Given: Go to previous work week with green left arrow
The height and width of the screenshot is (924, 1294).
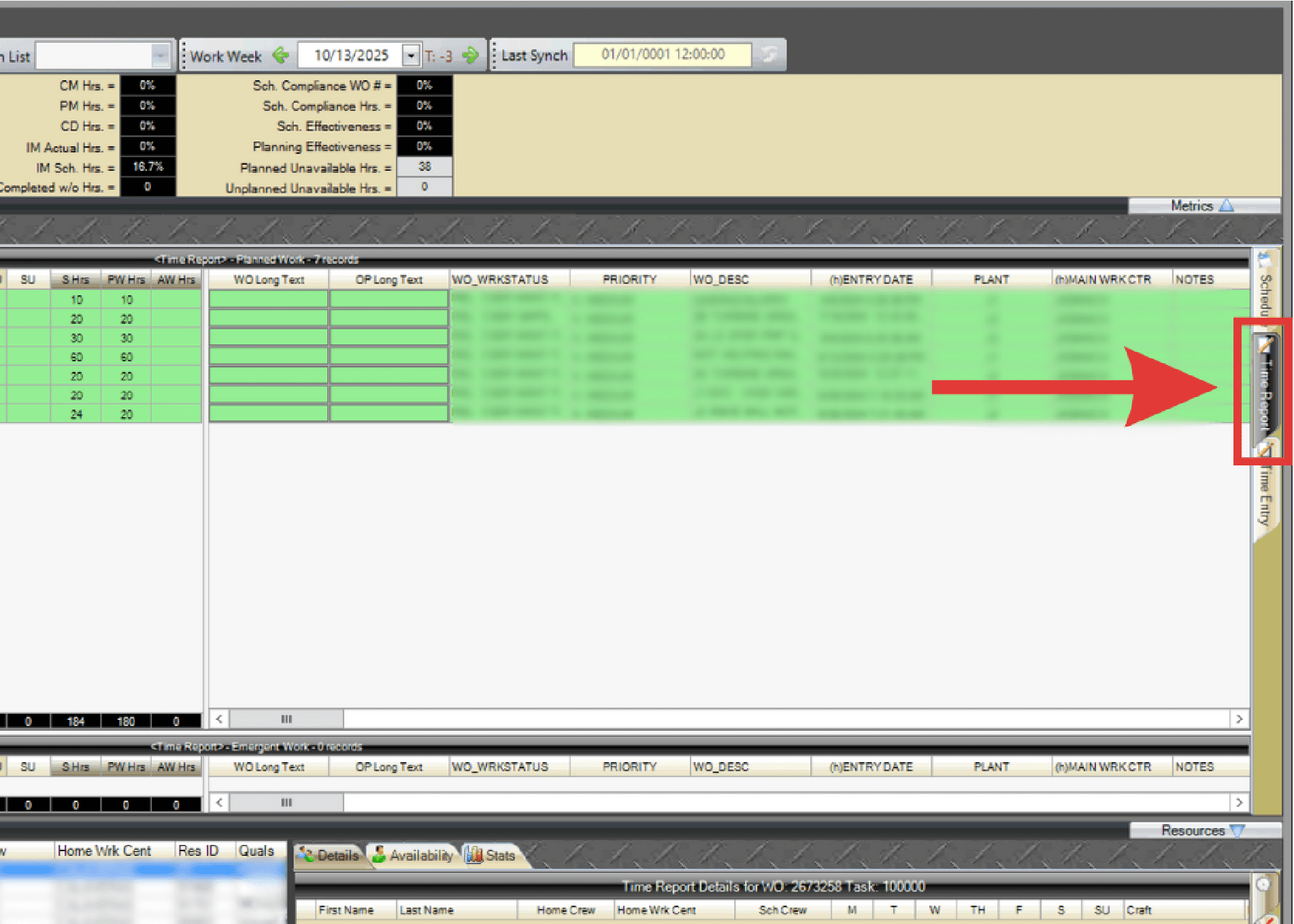Looking at the screenshot, I should [x=280, y=55].
